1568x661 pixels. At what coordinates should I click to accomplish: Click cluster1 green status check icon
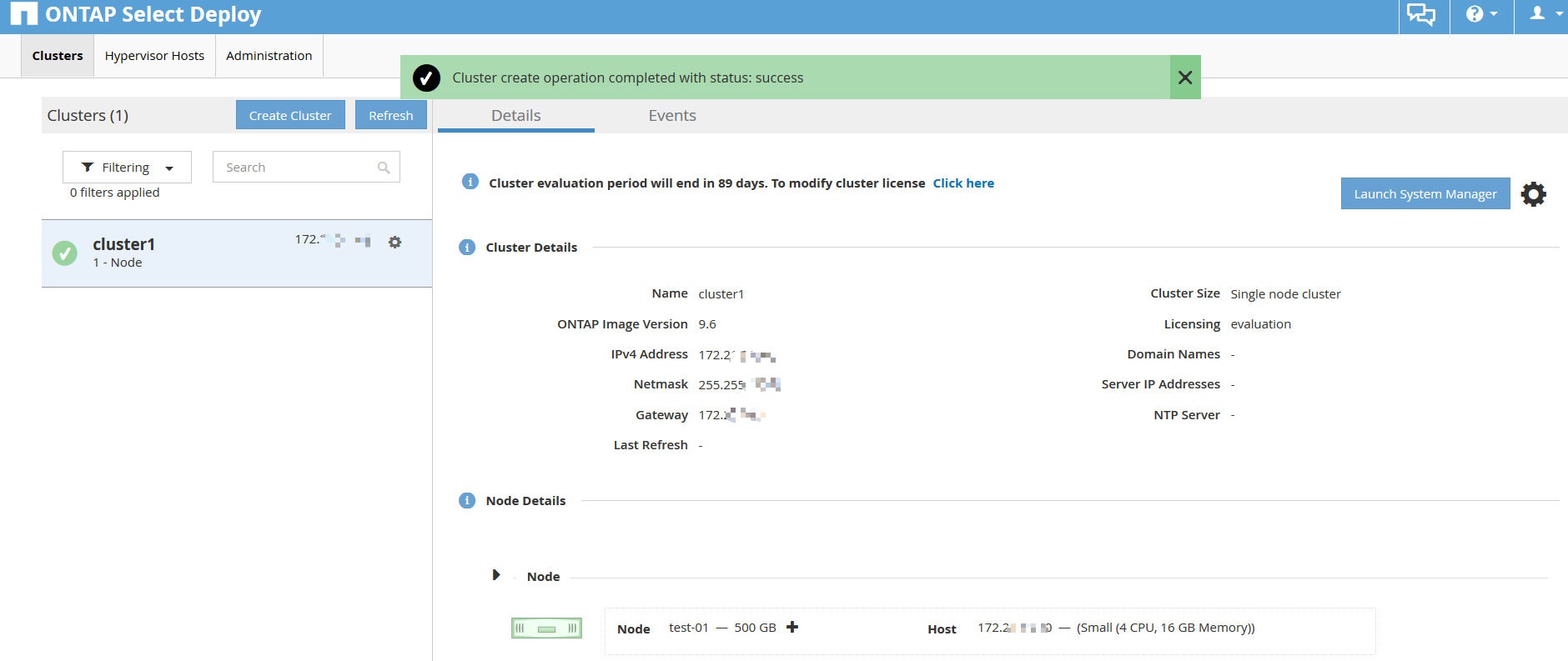point(64,253)
